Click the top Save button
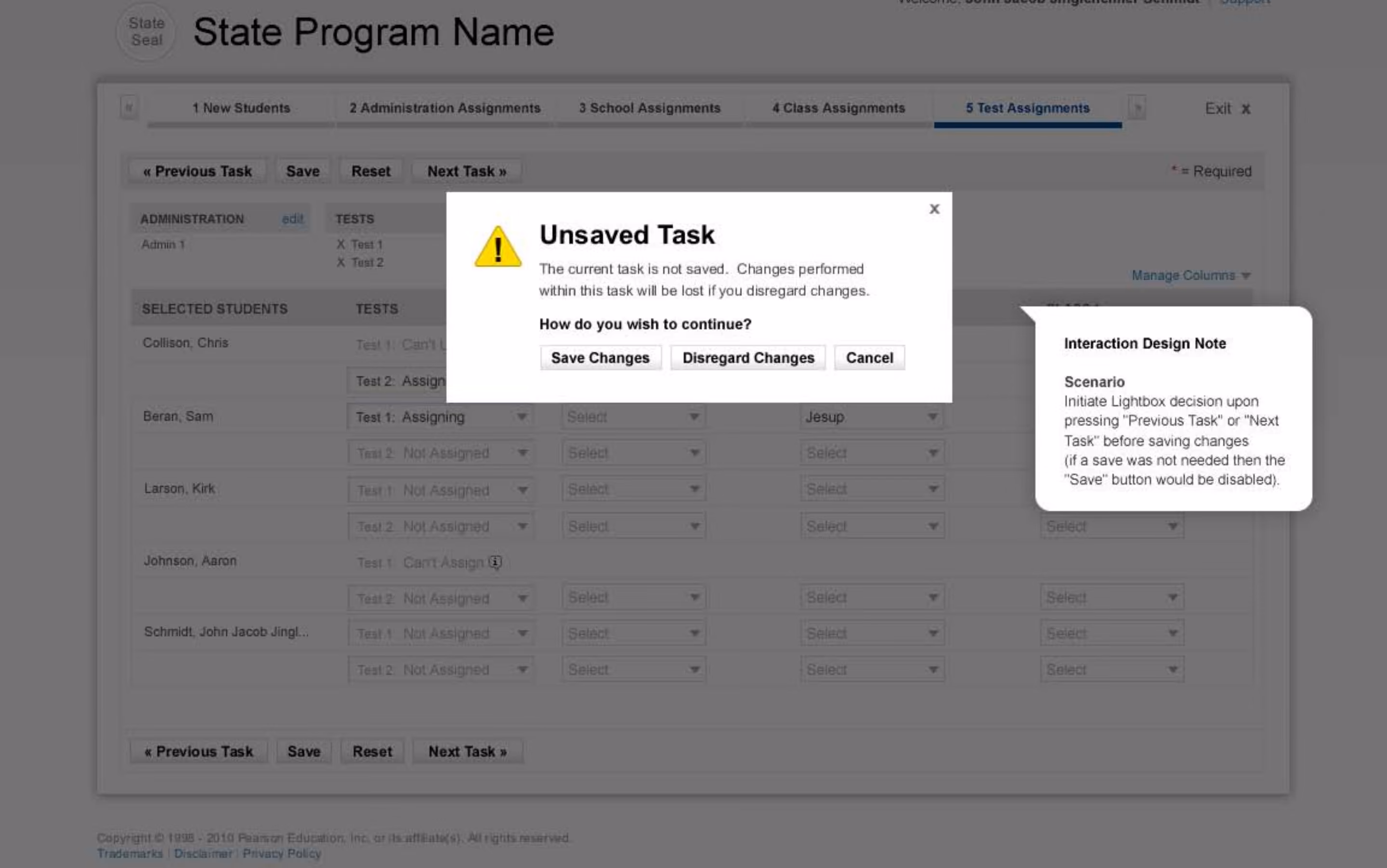Viewport: 1387px width, 868px height. pos(302,171)
